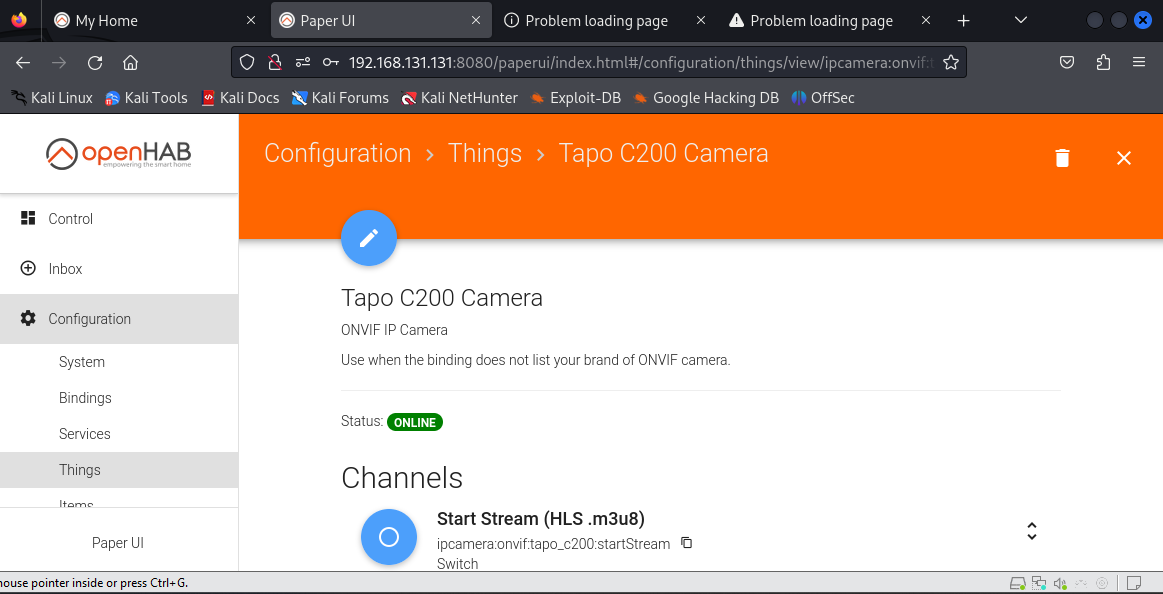Click the Start Stream channel circle icon
Image resolution: width=1163 pixels, height=594 pixels.
point(389,537)
